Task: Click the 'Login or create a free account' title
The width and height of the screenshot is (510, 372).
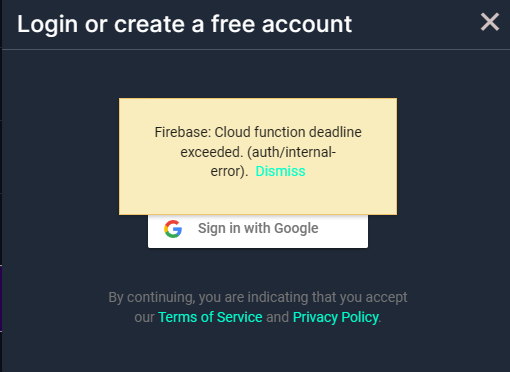Action: 184,24
